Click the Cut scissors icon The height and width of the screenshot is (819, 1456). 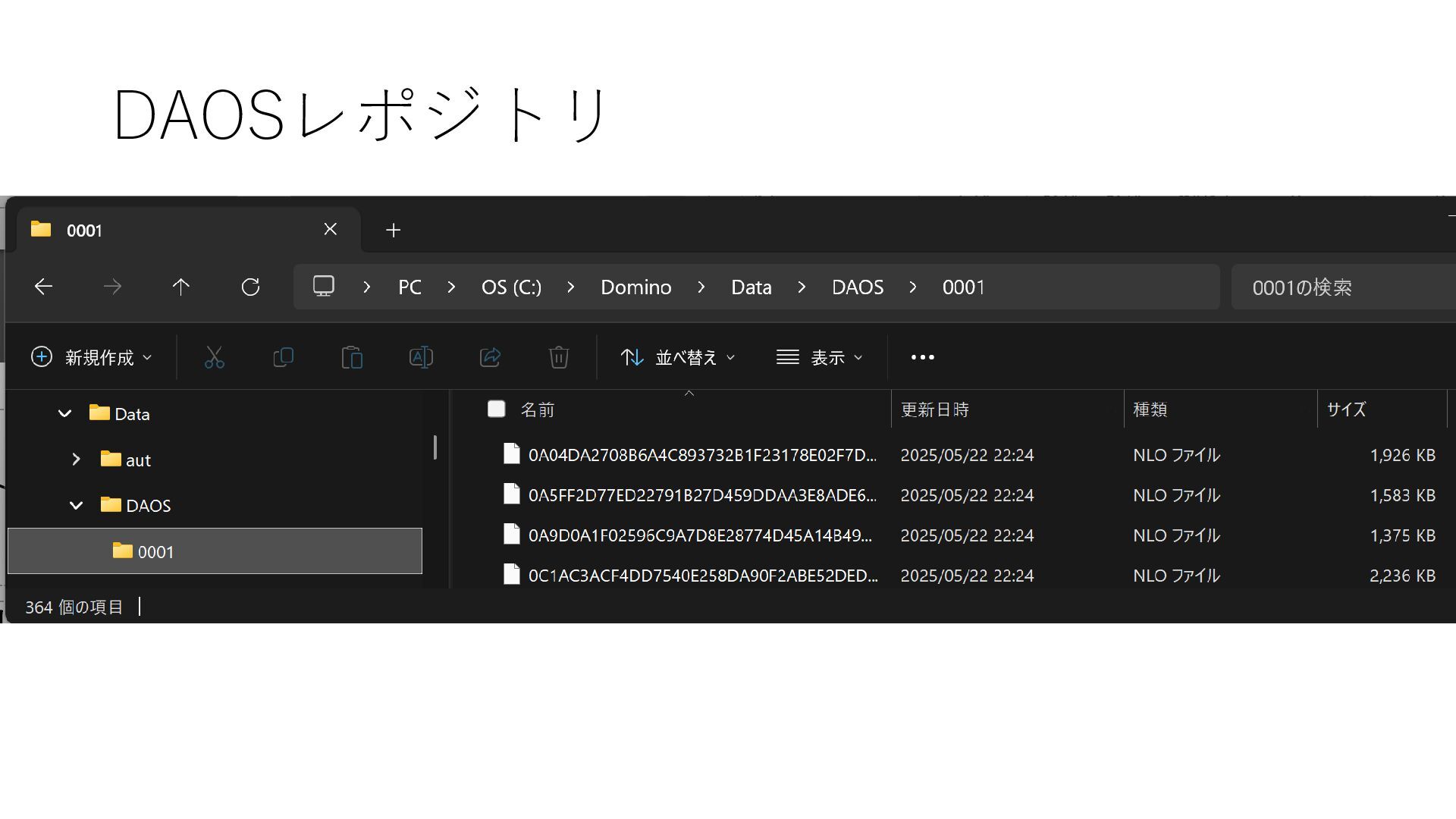click(x=214, y=357)
